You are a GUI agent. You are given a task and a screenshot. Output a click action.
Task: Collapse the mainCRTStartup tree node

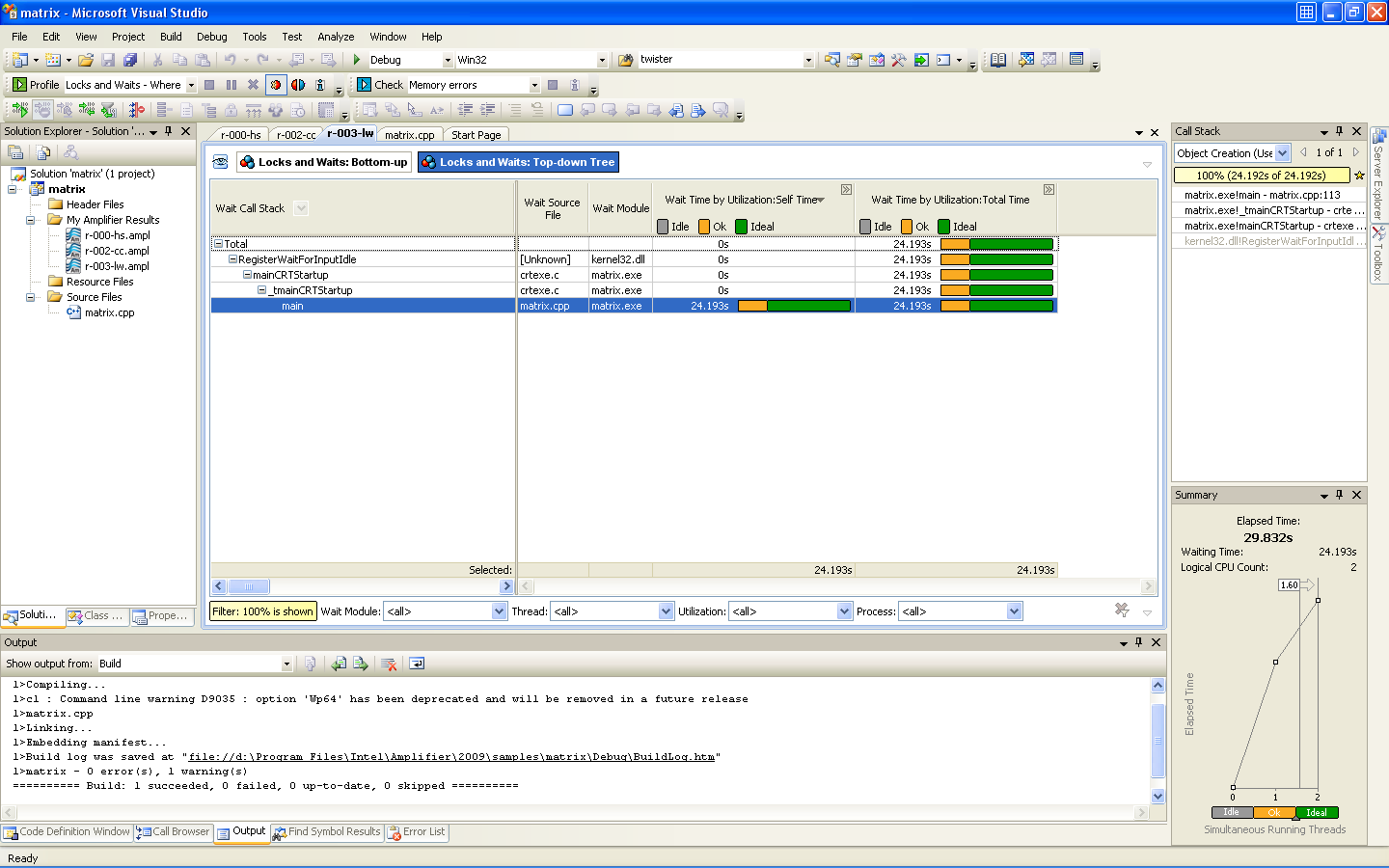[247, 275]
